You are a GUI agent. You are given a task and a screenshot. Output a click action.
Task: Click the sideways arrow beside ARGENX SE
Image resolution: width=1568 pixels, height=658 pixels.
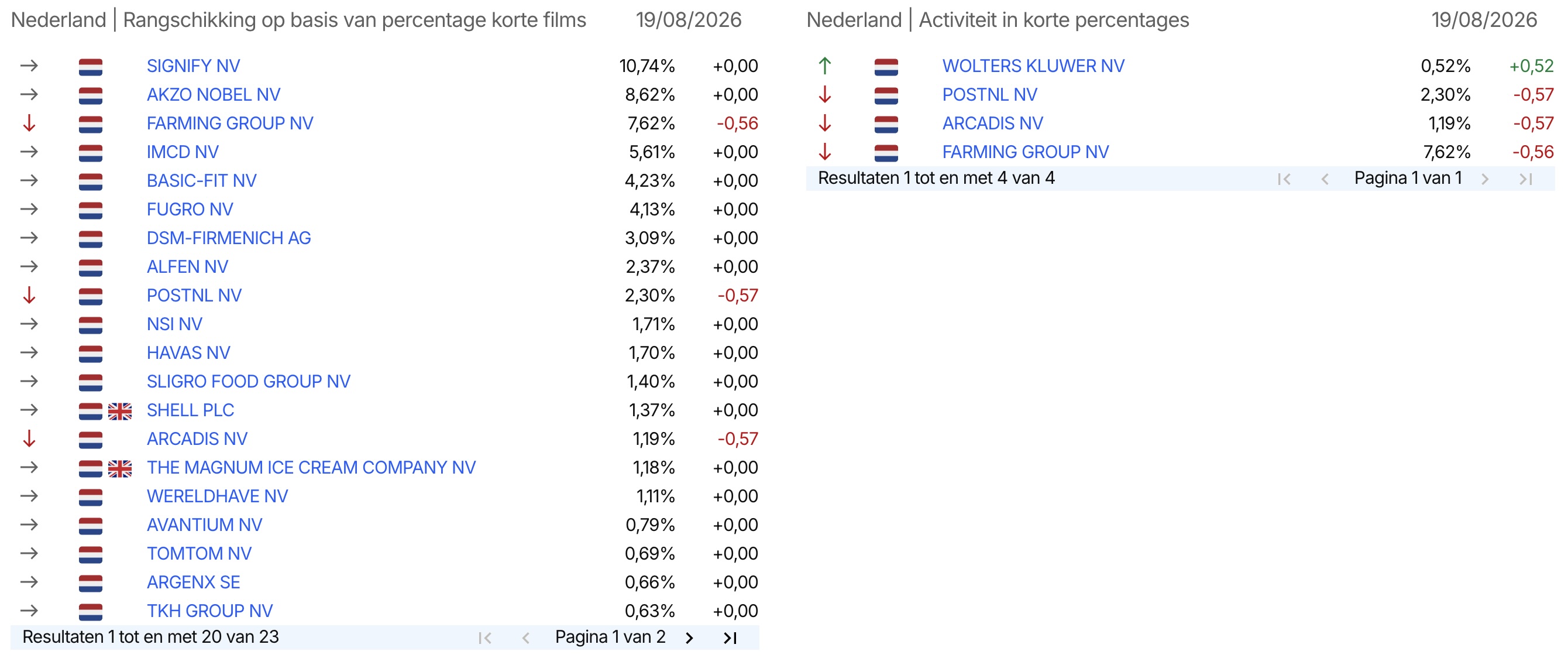tap(29, 582)
